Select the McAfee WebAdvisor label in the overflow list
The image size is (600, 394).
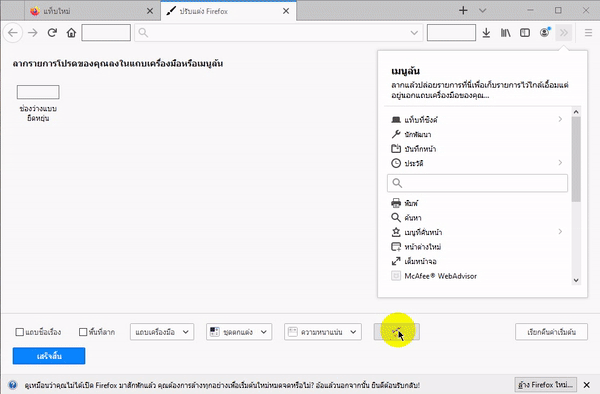click(440, 276)
